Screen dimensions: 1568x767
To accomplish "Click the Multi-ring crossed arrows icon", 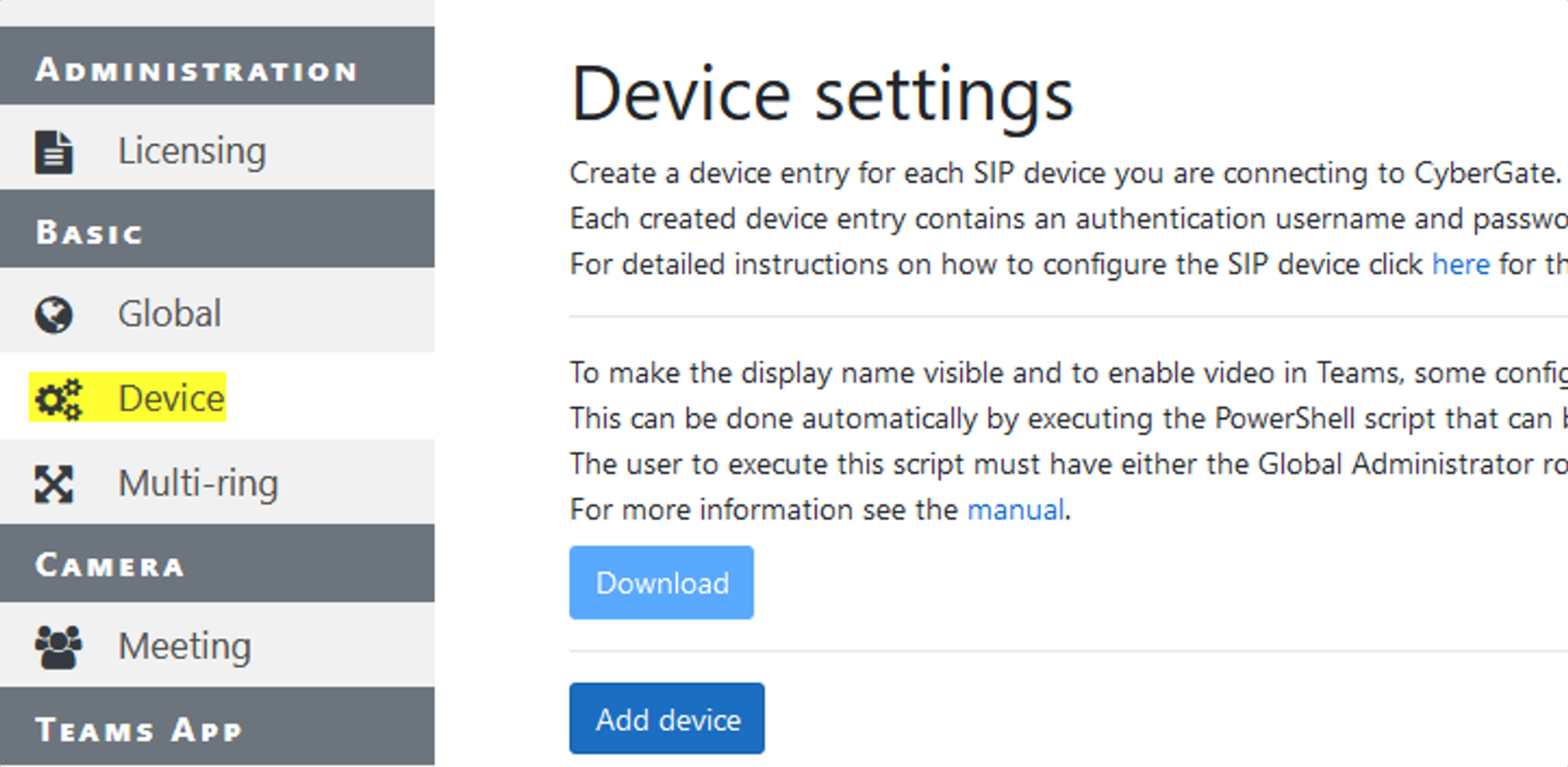I will (53, 484).
